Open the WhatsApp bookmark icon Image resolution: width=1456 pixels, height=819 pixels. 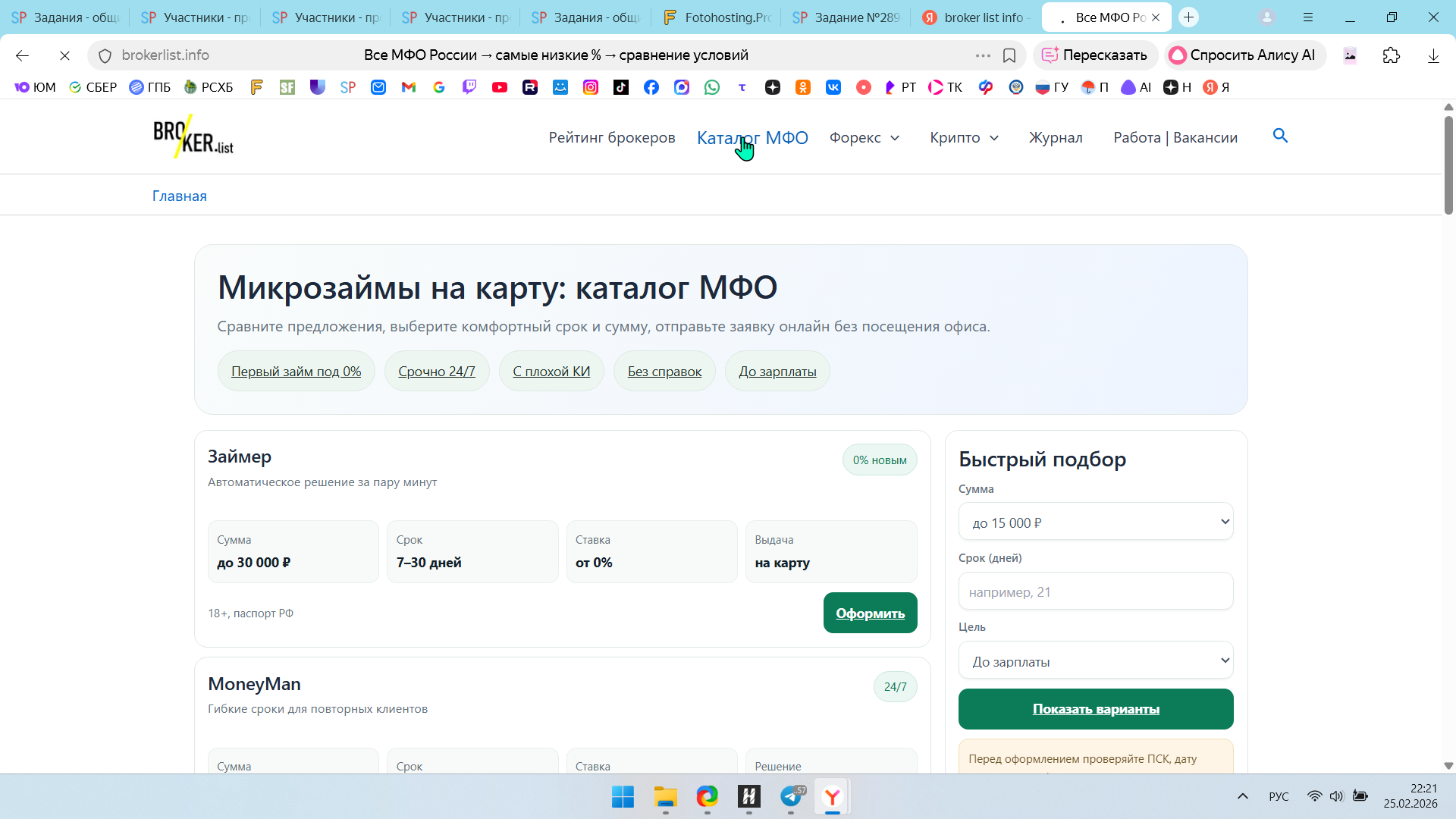(712, 87)
